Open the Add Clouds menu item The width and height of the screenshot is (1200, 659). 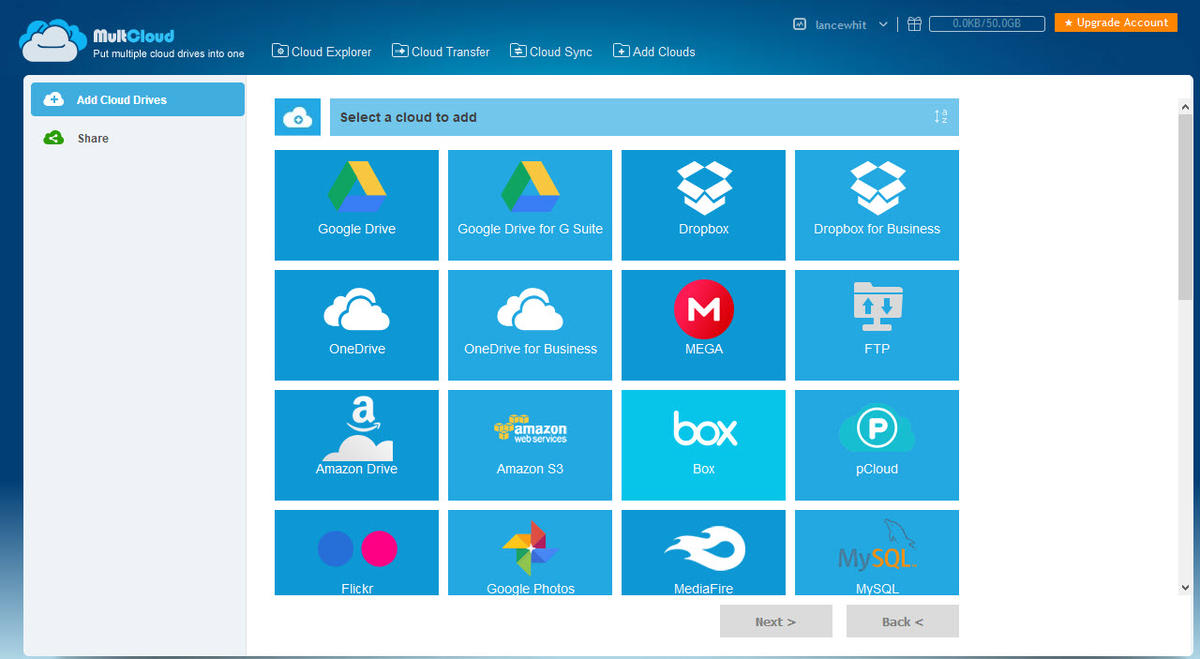click(653, 51)
